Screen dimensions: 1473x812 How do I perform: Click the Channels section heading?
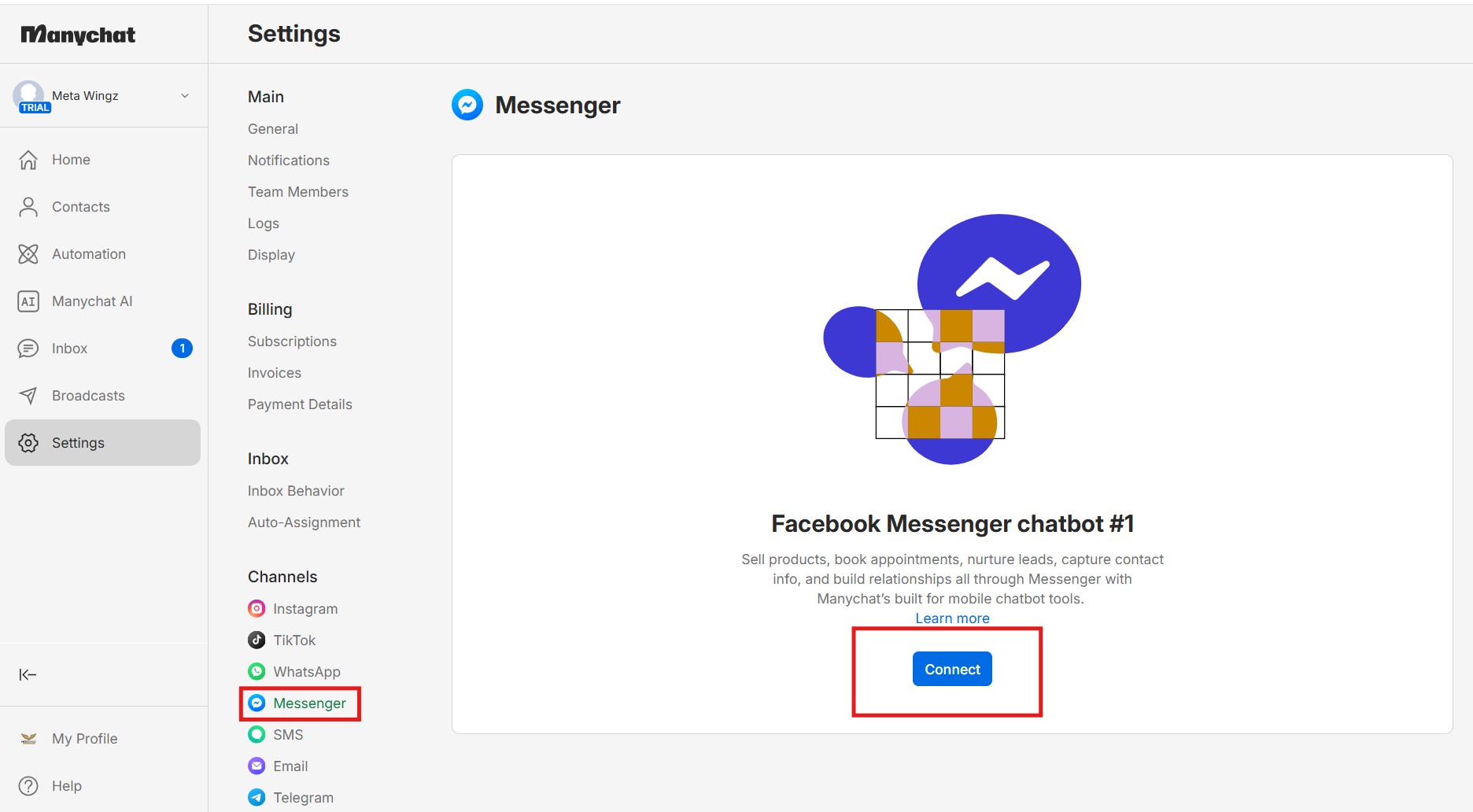pyautogui.click(x=282, y=577)
